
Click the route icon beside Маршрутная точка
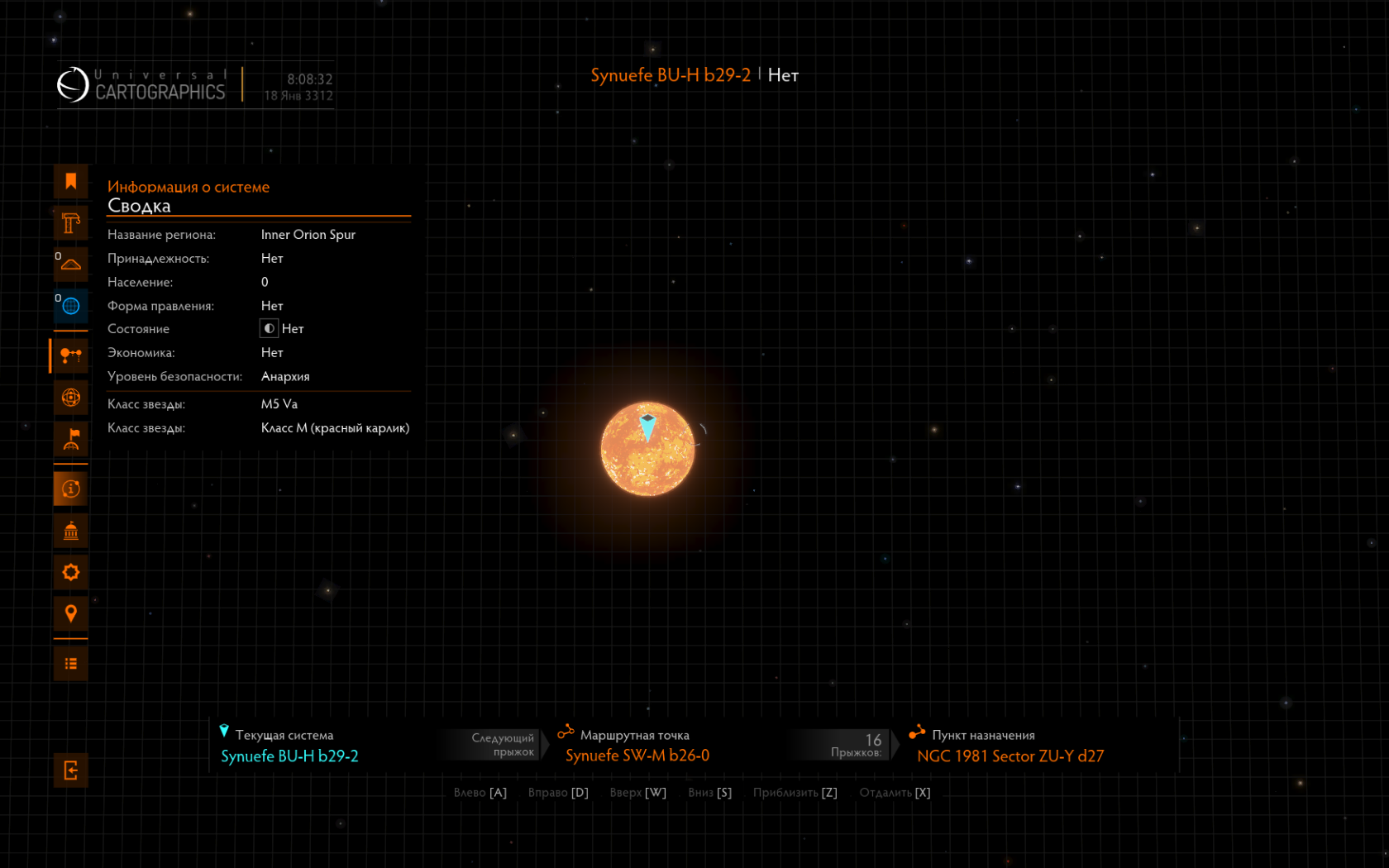pos(566,732)
